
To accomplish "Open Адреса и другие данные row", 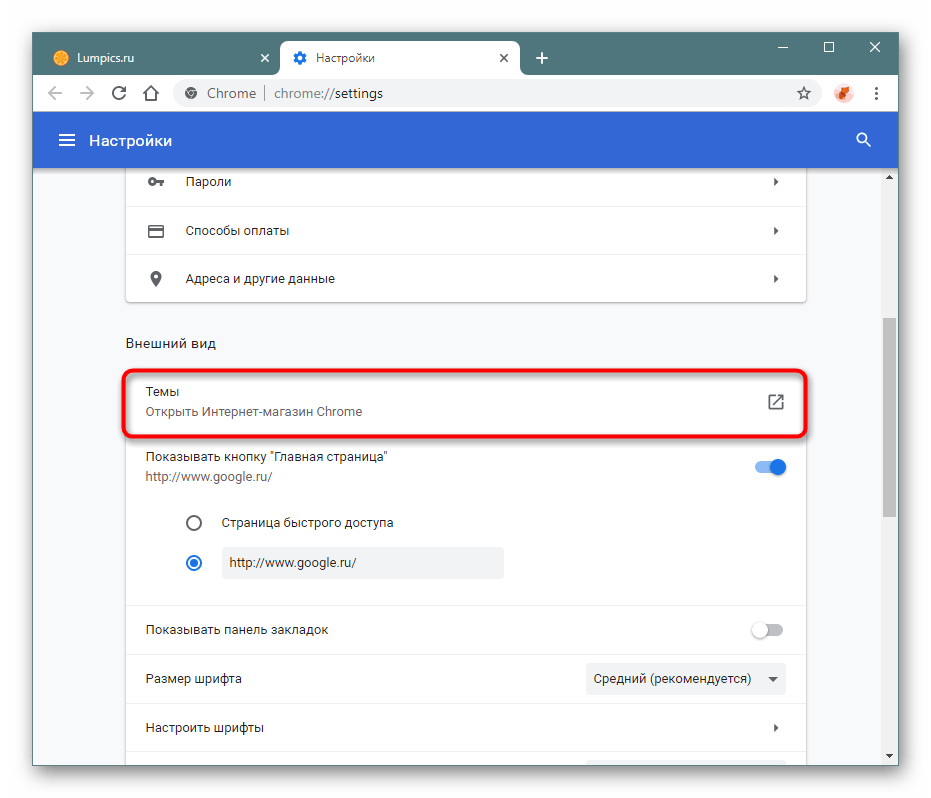I will click(x=466, y=278).
